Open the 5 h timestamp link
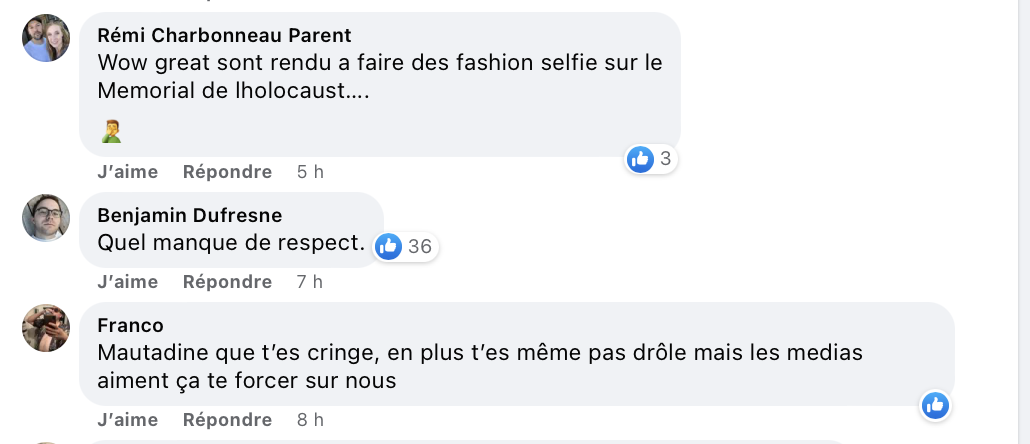The image size is (1030, 444). click(310, 172)
